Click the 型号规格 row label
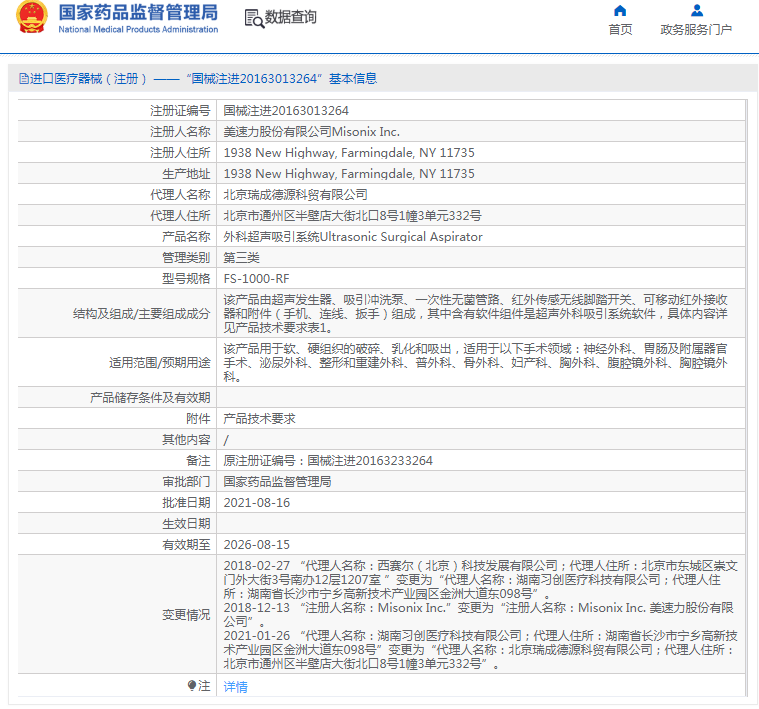Viewport: 759px width, 709px height. [x=186, y=279]
